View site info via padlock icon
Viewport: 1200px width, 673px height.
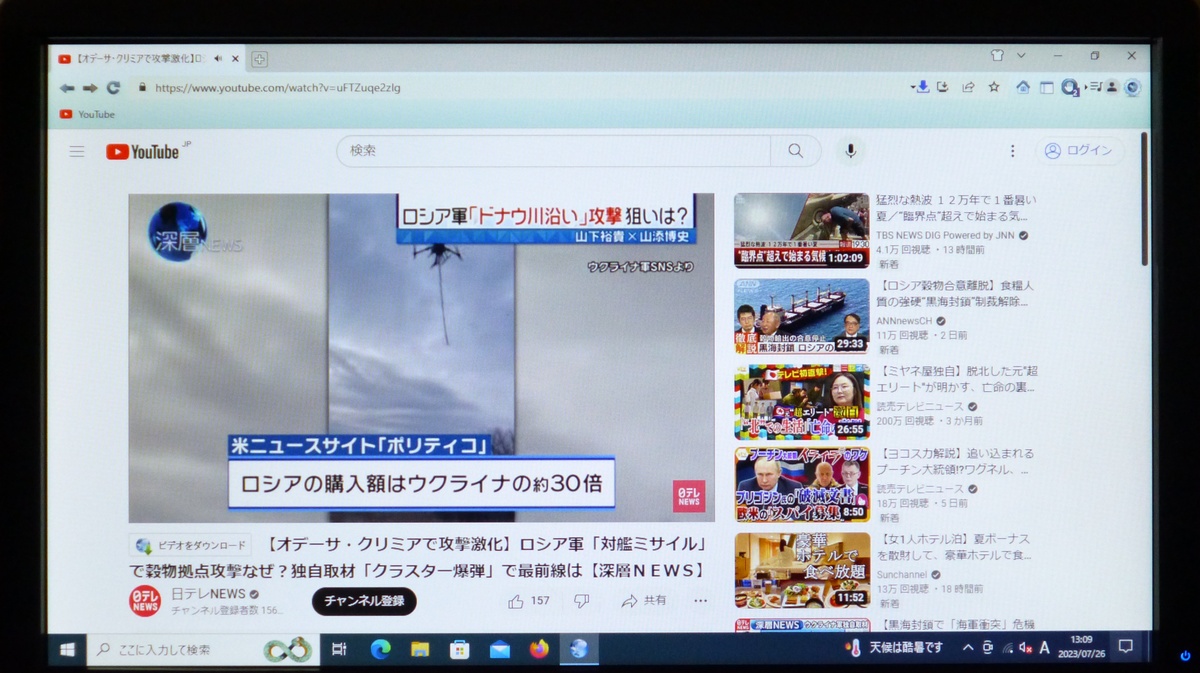point(142,88)
